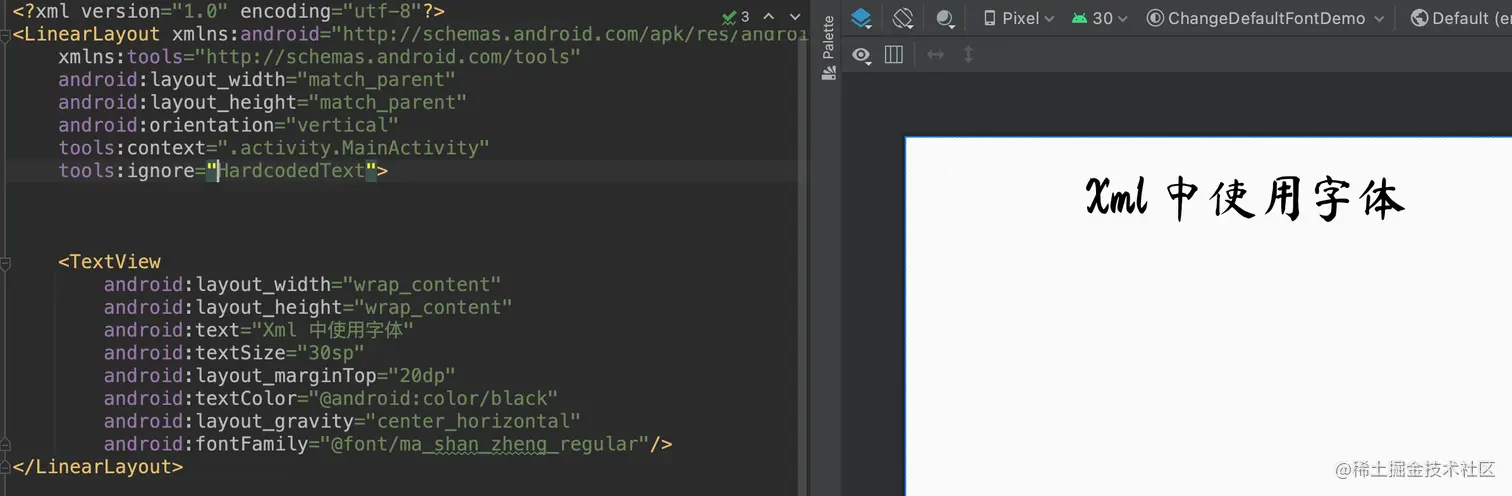
Task: Open the ChangeDefaultFontDemo theme dropdown
Action: tap(1265, 18)
